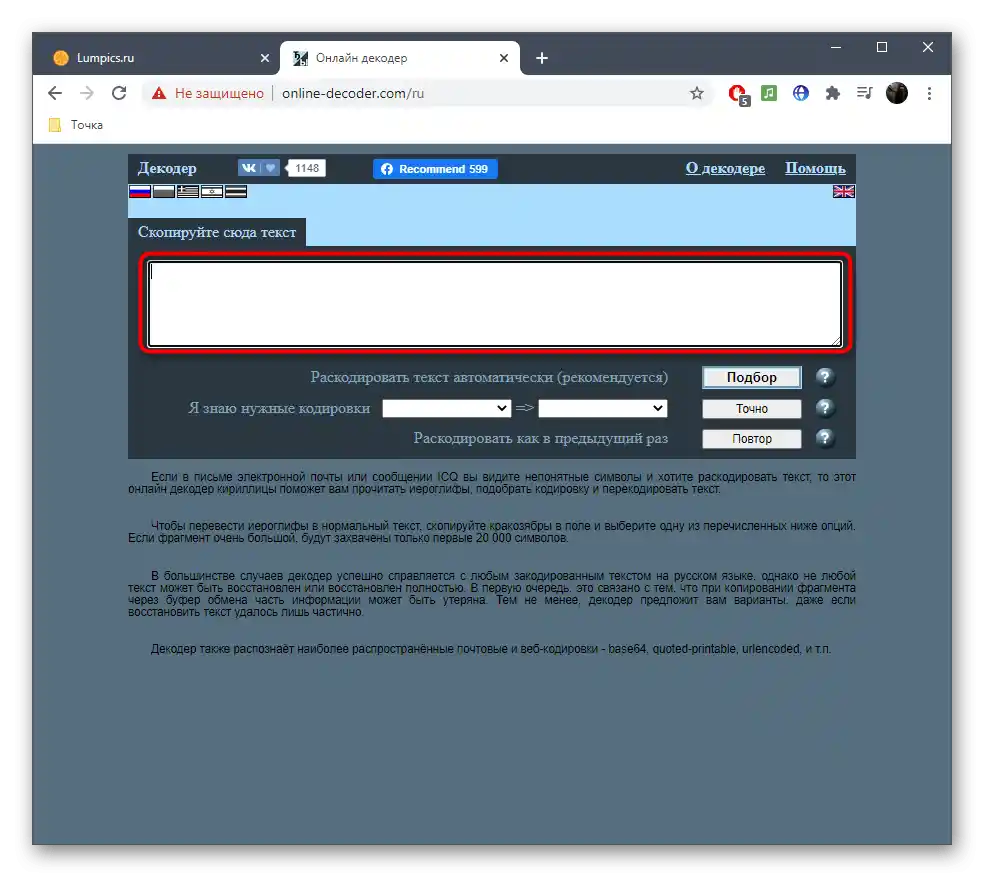Open the blue globe extension
984x877 pixels.
coord(801,94)
